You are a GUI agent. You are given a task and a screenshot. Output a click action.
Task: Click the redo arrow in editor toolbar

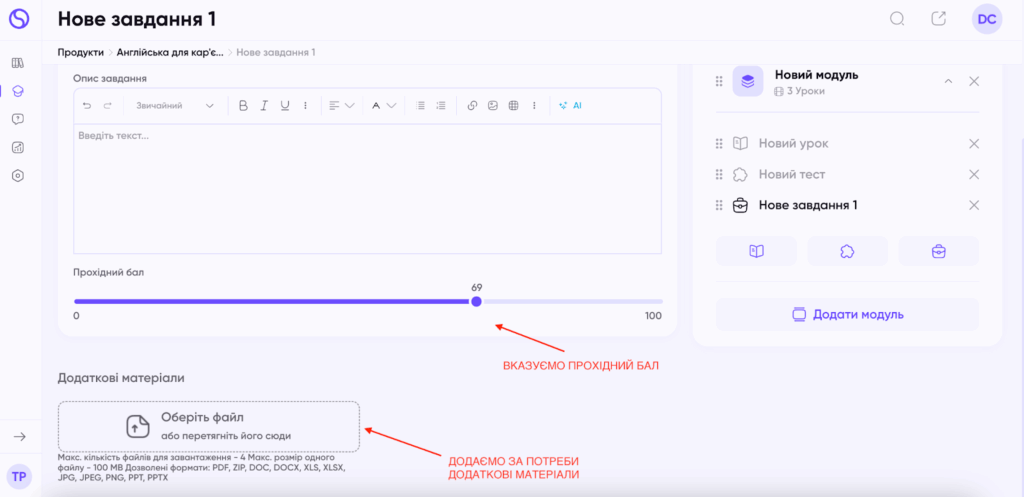[108, 105]
